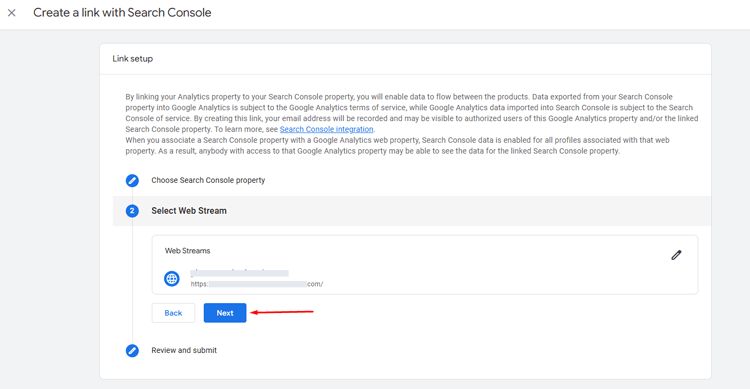
Task: Click the Web Streams card title
Action: (188, 251)
